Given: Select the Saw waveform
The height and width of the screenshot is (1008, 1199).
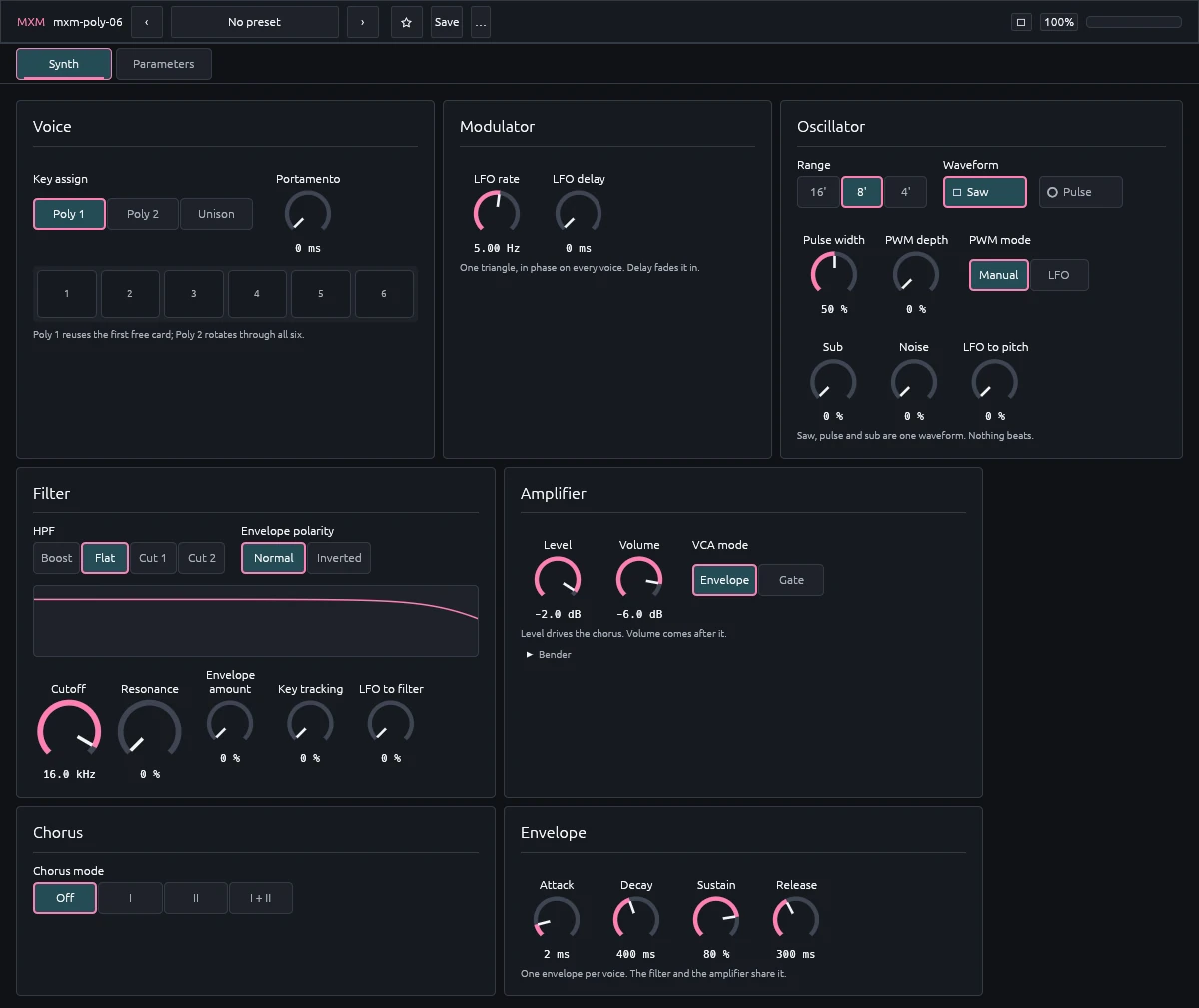Looking at the screenshot, I should pyautogui.click(x=985, y=192).
